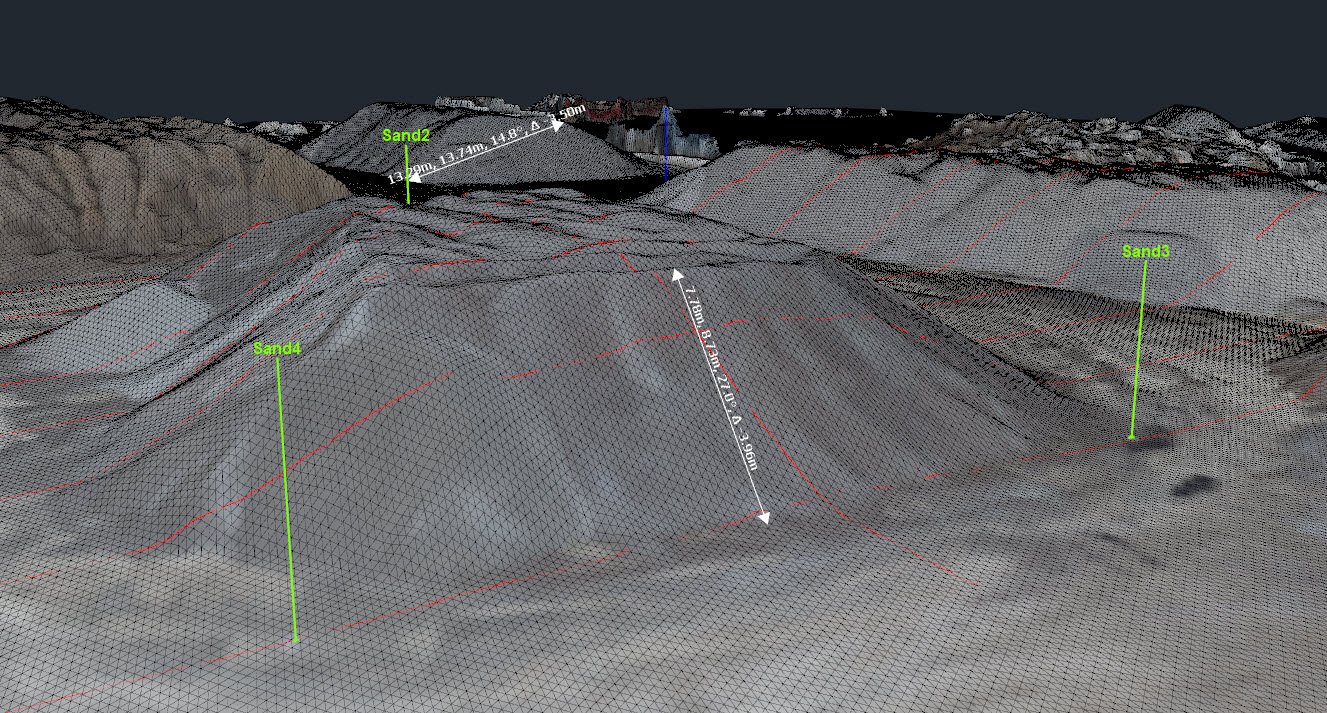Screen dimensions: 1327x713
Task: Click upper arrowhead of the 27.0° measurement
Action: (x=678, y=274)
